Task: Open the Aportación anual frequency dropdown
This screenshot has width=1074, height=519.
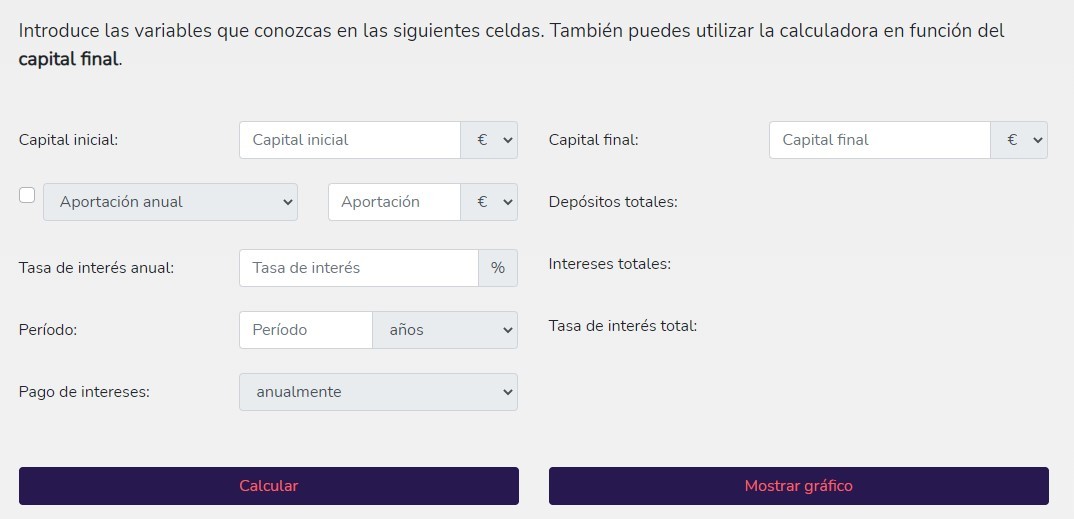Action: point(171,202)
